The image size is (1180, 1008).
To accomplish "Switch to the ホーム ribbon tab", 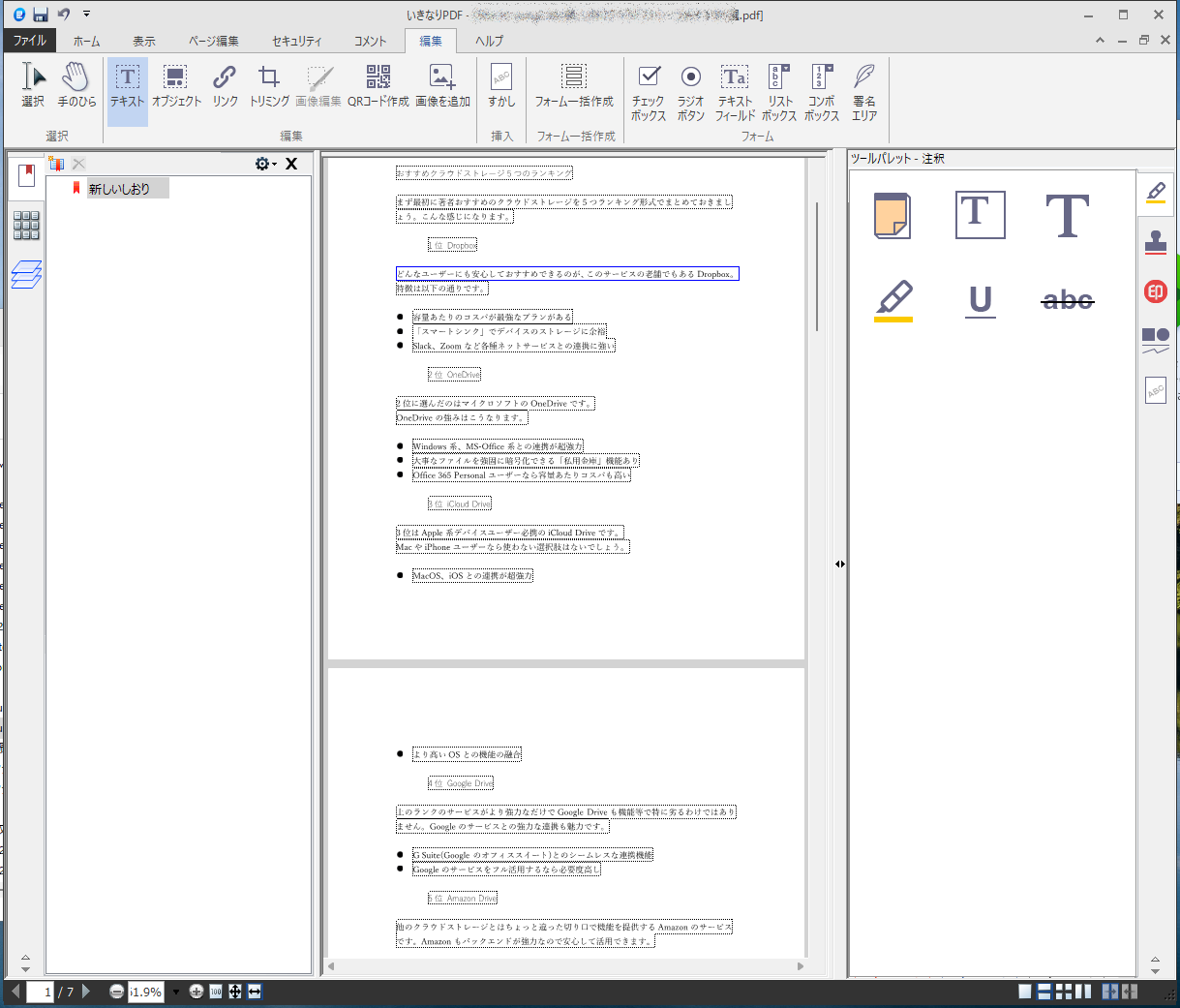I will pyautogui.click(x=86, y=41).
